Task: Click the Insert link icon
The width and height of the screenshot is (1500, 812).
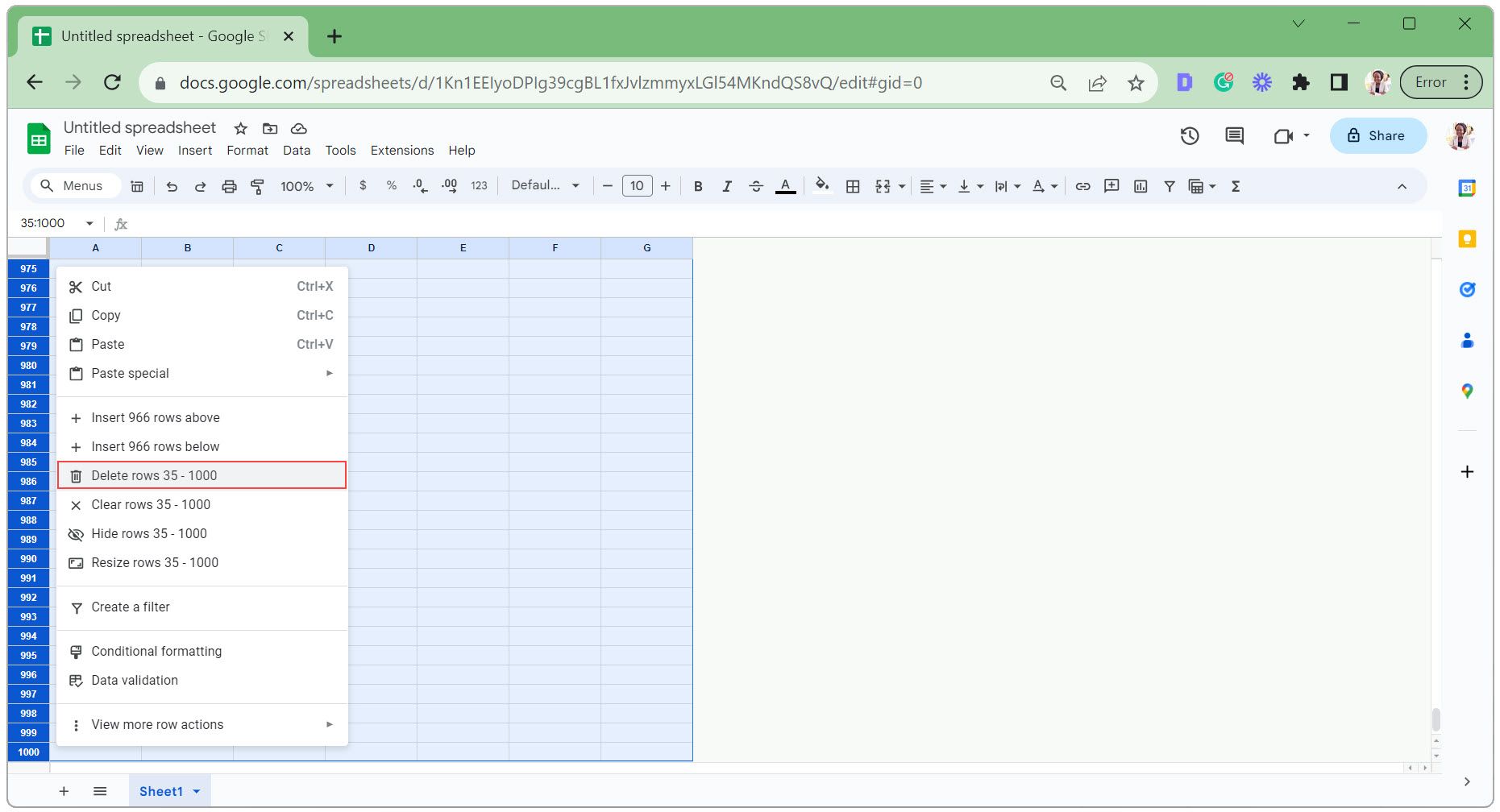Action: pos(1082,186)
